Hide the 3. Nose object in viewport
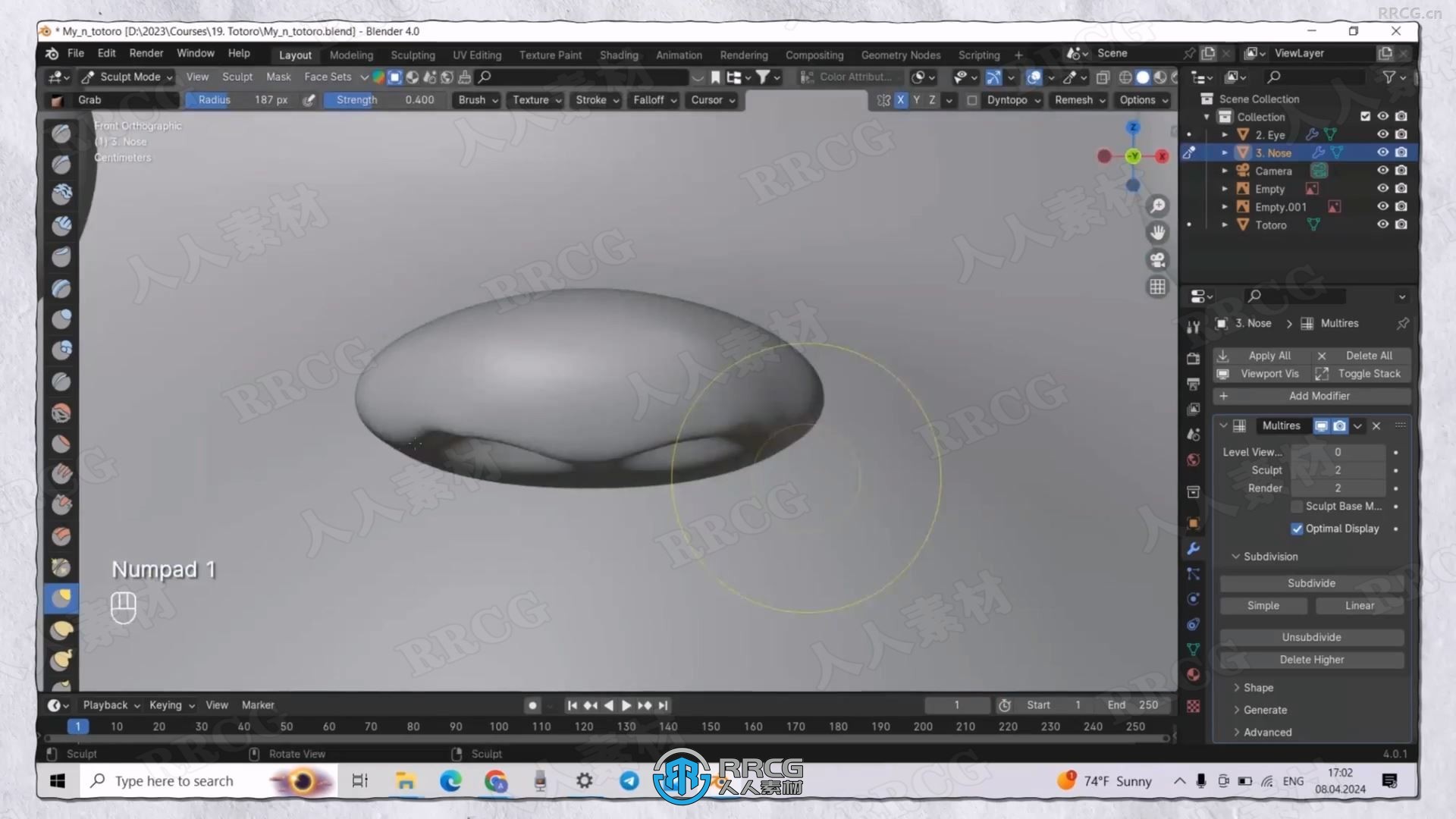1456x819 pixels. coord(1382,152)
